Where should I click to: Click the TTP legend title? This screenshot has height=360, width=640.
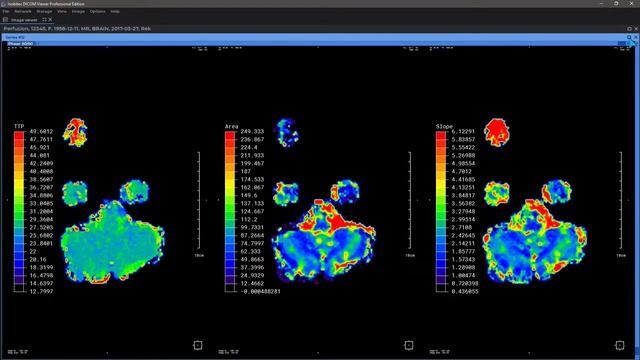pos(19,127)
